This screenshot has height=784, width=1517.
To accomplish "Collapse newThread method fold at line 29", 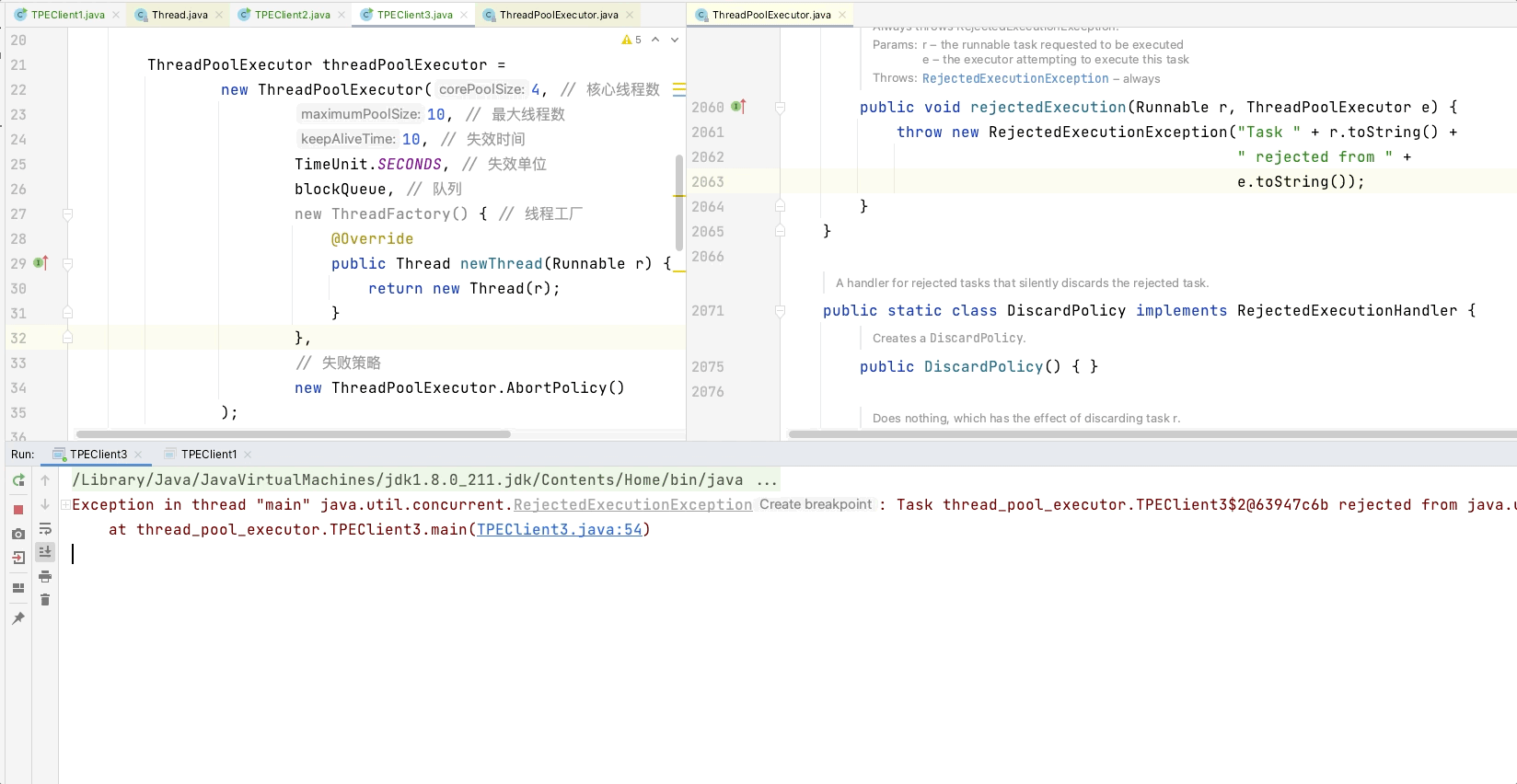I will [x=67, y=263].
